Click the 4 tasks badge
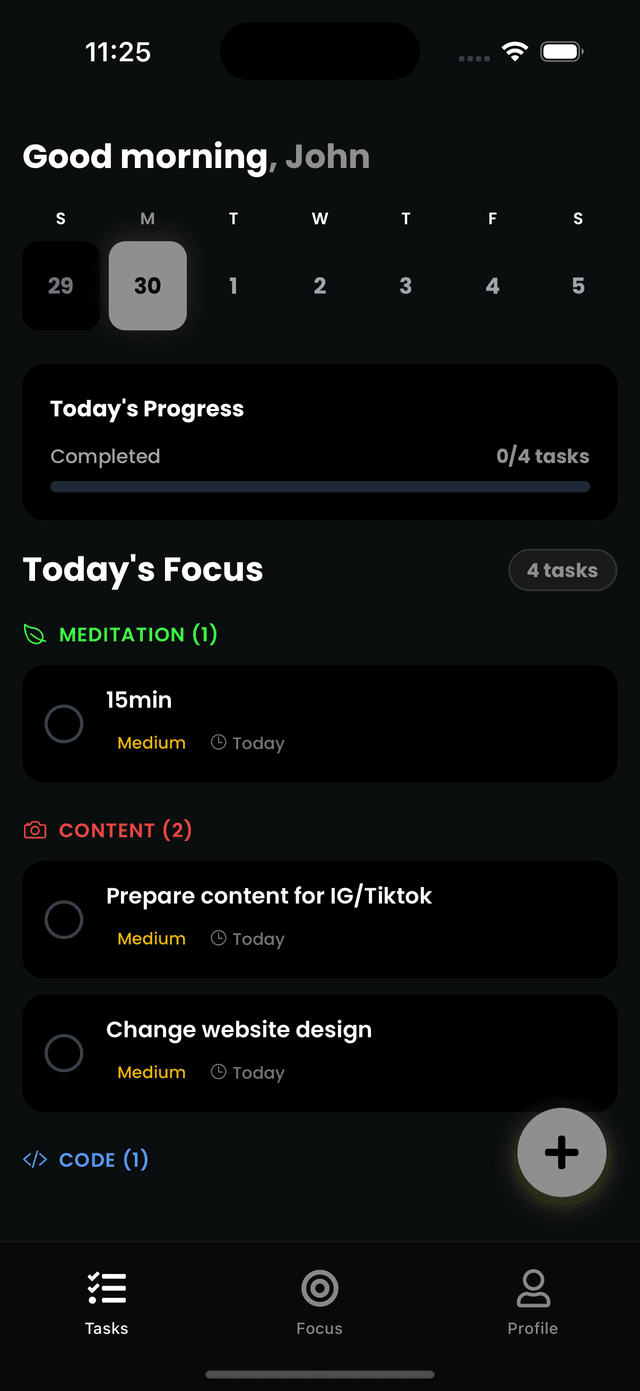 click(x=562, y=570)
